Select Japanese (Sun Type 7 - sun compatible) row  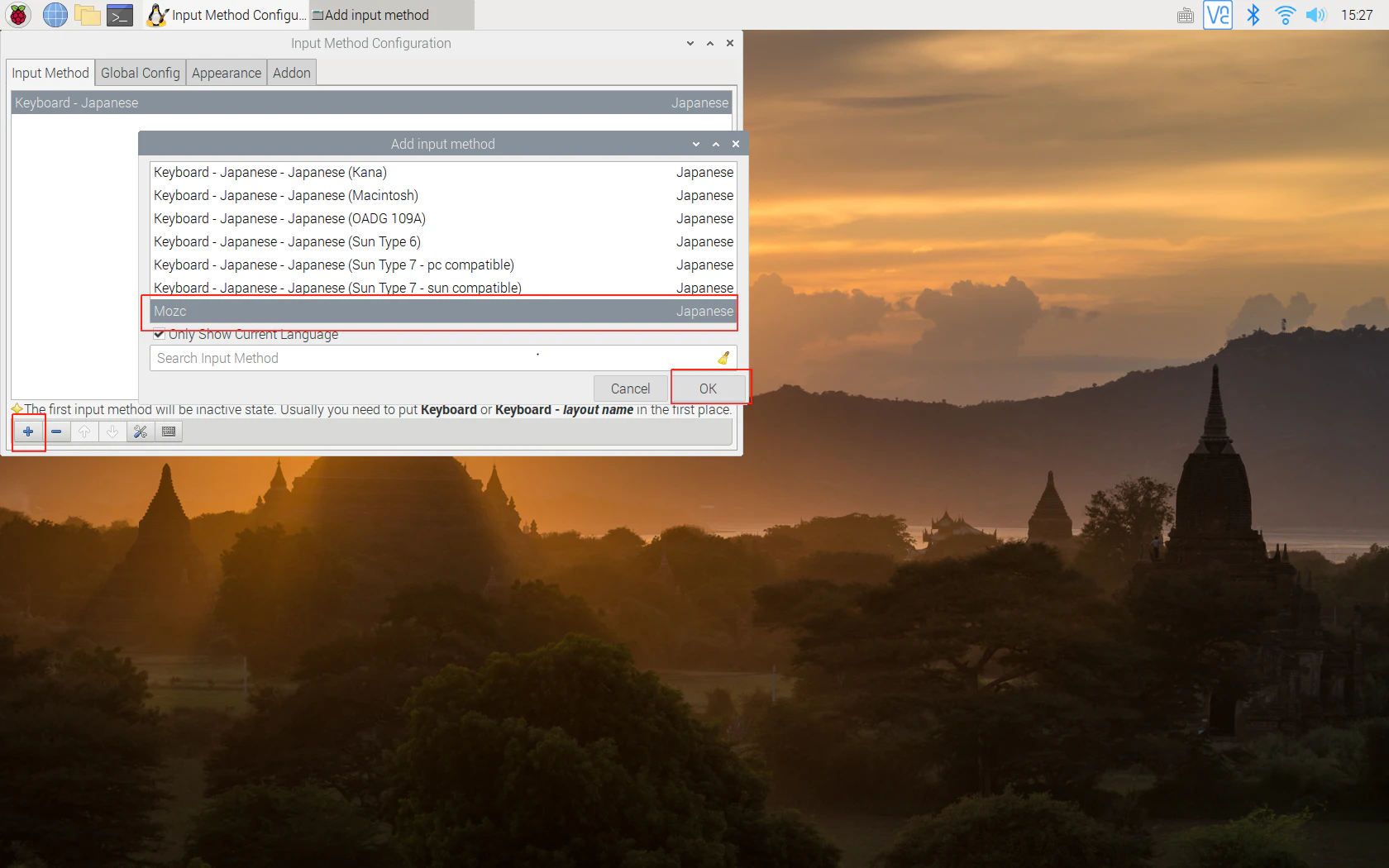(442, 288)
